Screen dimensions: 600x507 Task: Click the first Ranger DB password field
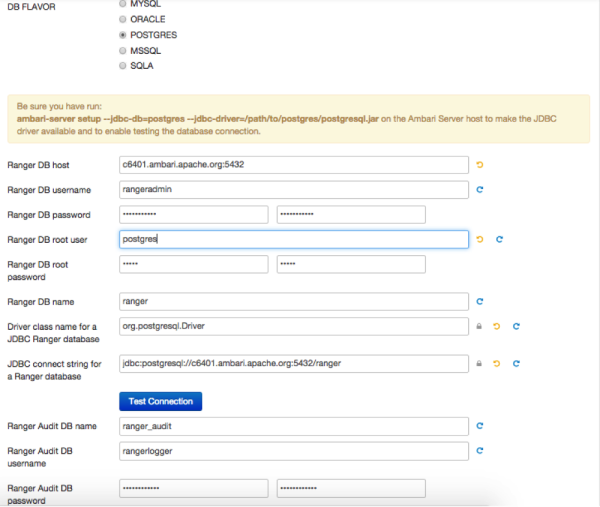(x=194, y=215)
